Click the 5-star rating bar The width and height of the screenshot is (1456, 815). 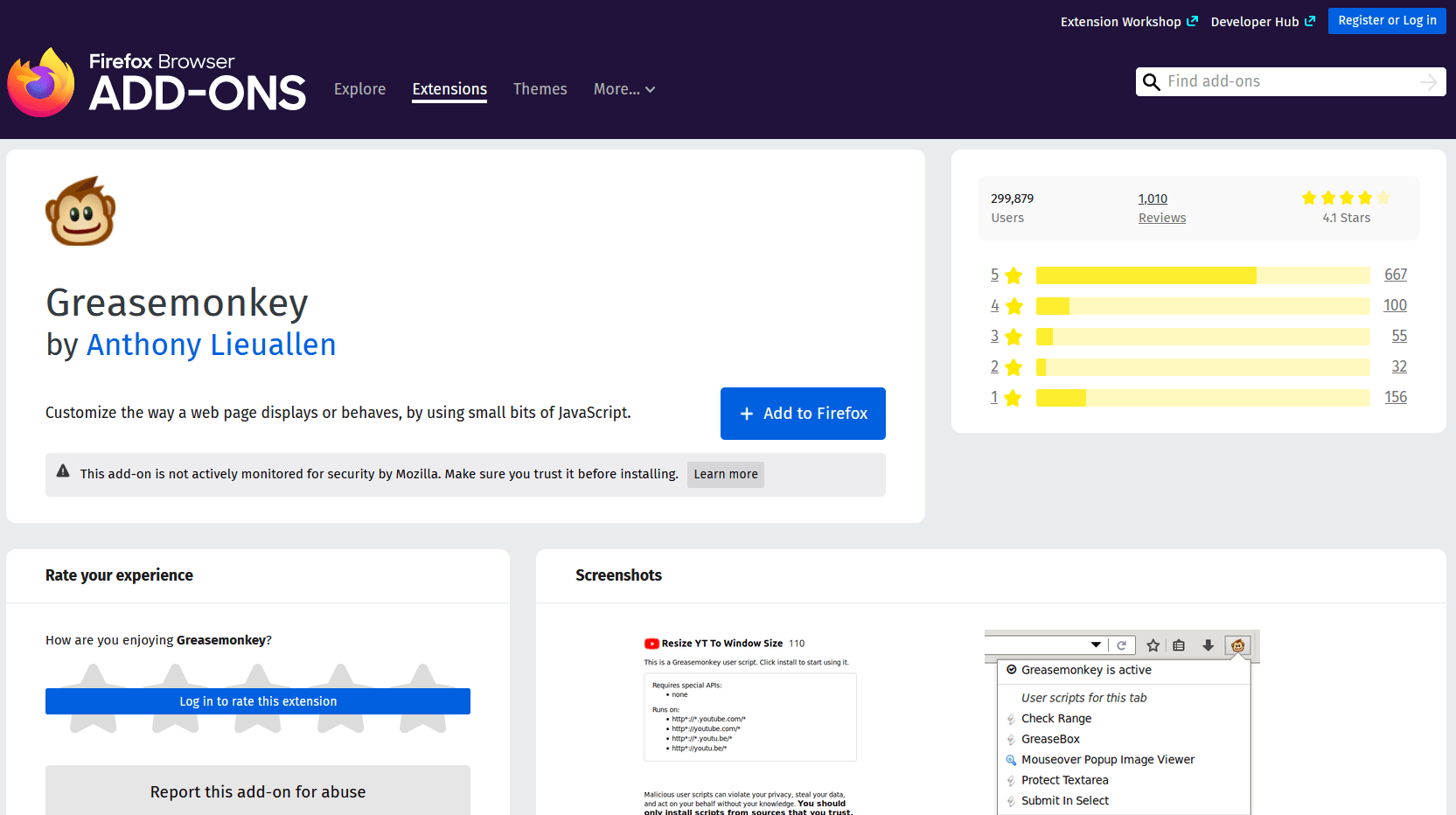tap(1202, 275)
